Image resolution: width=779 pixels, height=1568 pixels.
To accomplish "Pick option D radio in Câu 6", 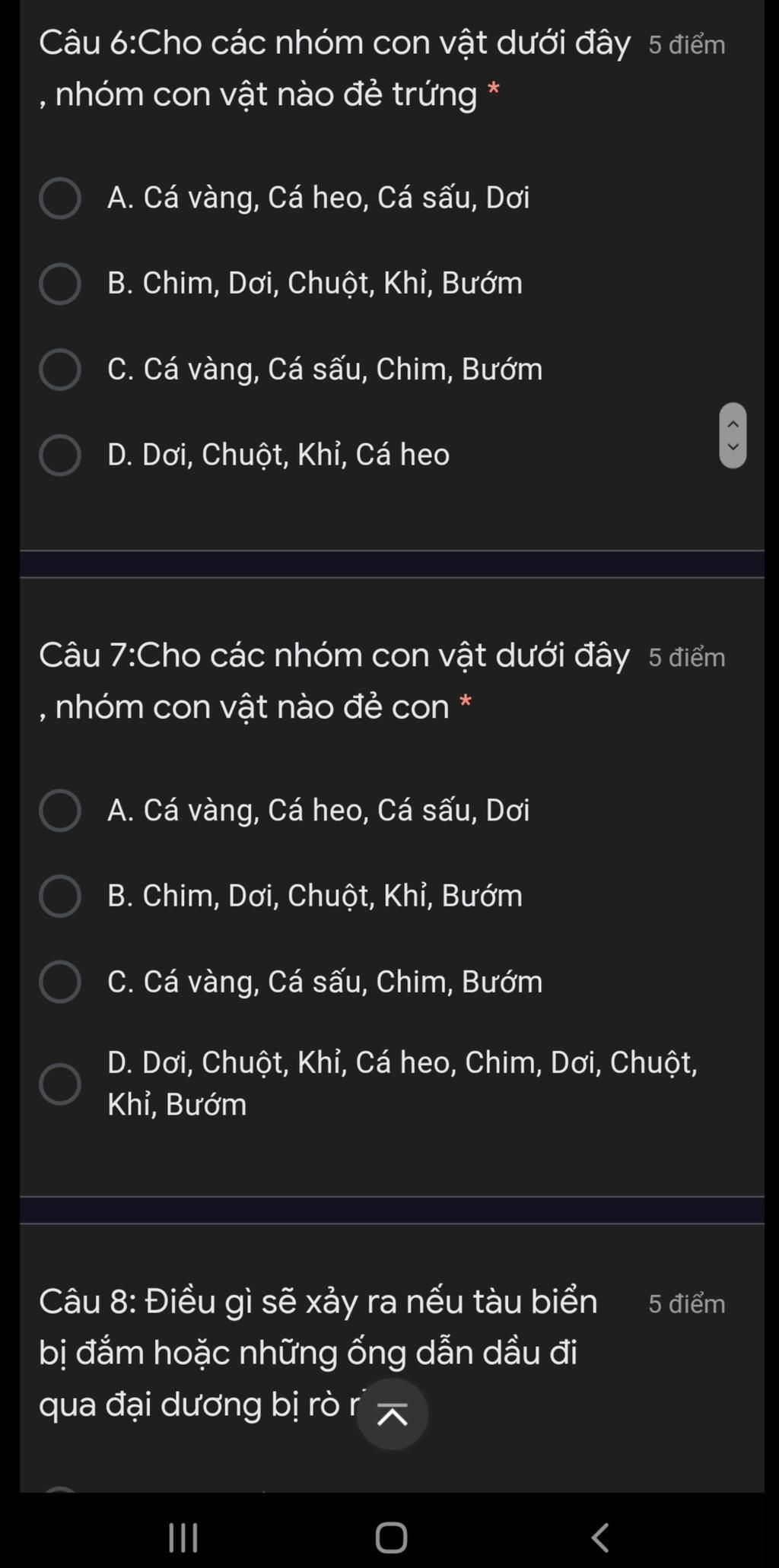I will click(x=60, y=455).
